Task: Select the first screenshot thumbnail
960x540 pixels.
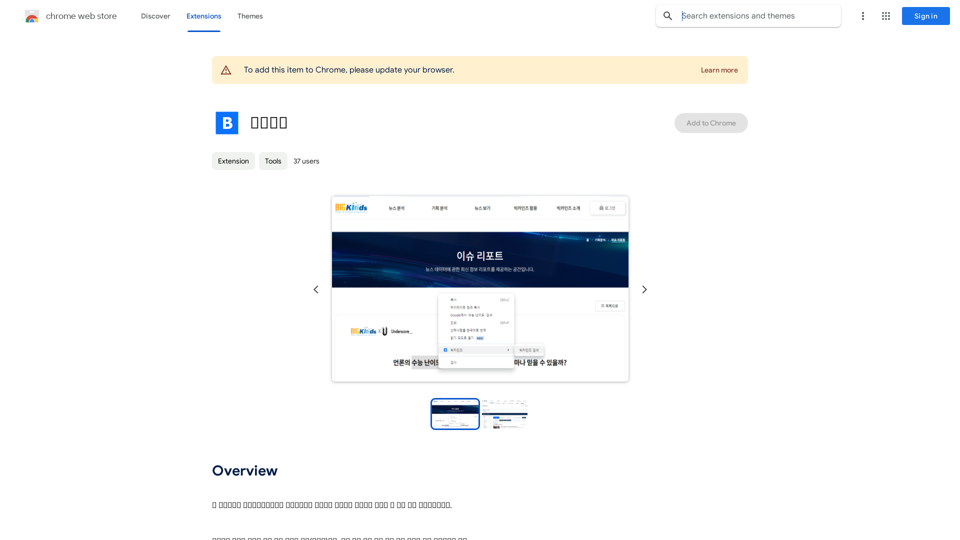Action: click(x=455, y=414)
